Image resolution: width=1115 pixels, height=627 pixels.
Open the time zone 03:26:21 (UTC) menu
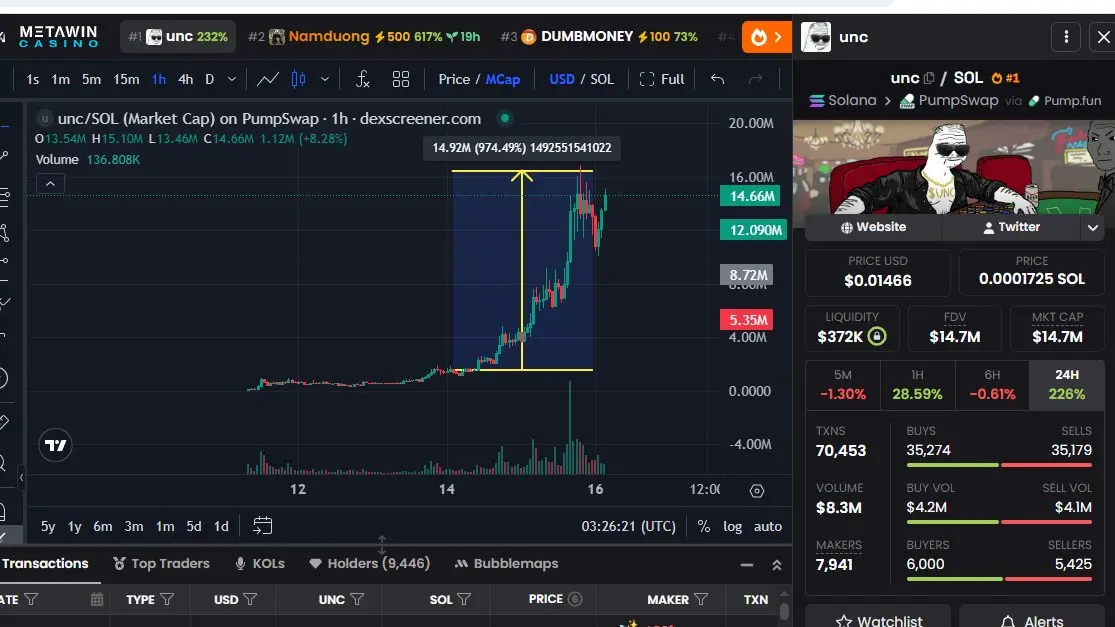tap(629, 526)
